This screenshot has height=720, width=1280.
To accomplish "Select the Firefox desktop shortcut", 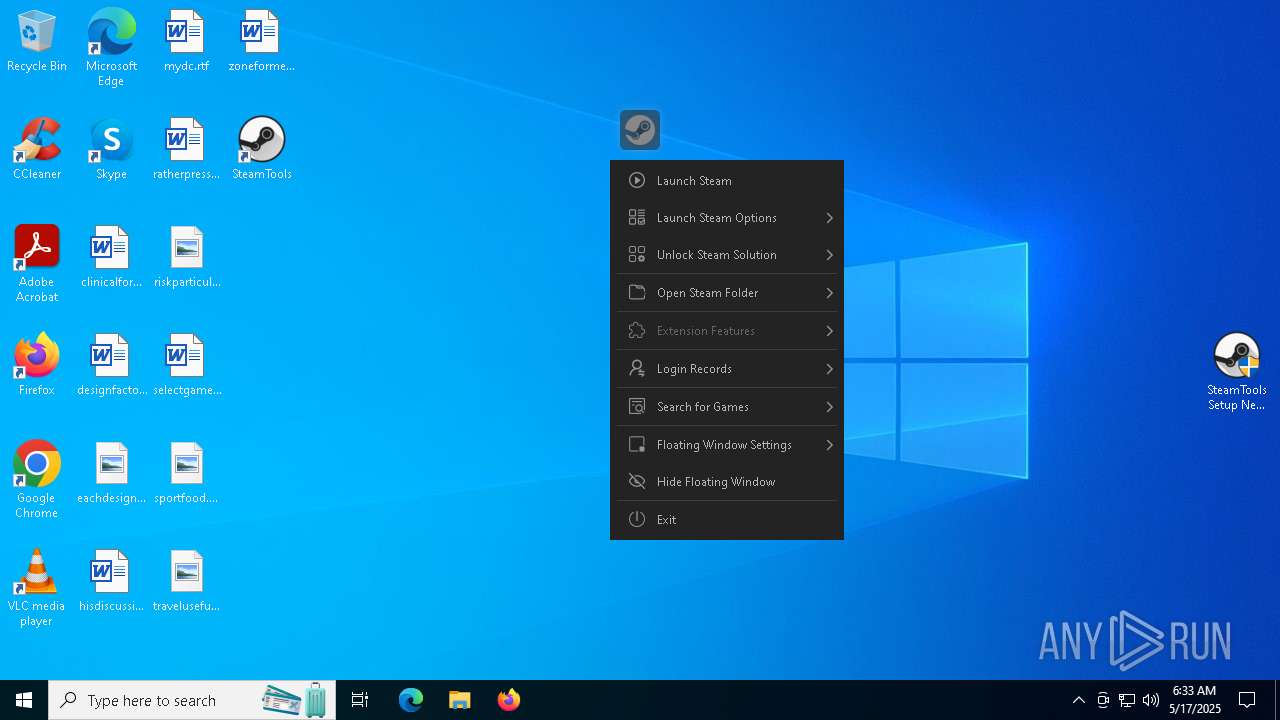I will pyautogui.click(x=37, y=364).
